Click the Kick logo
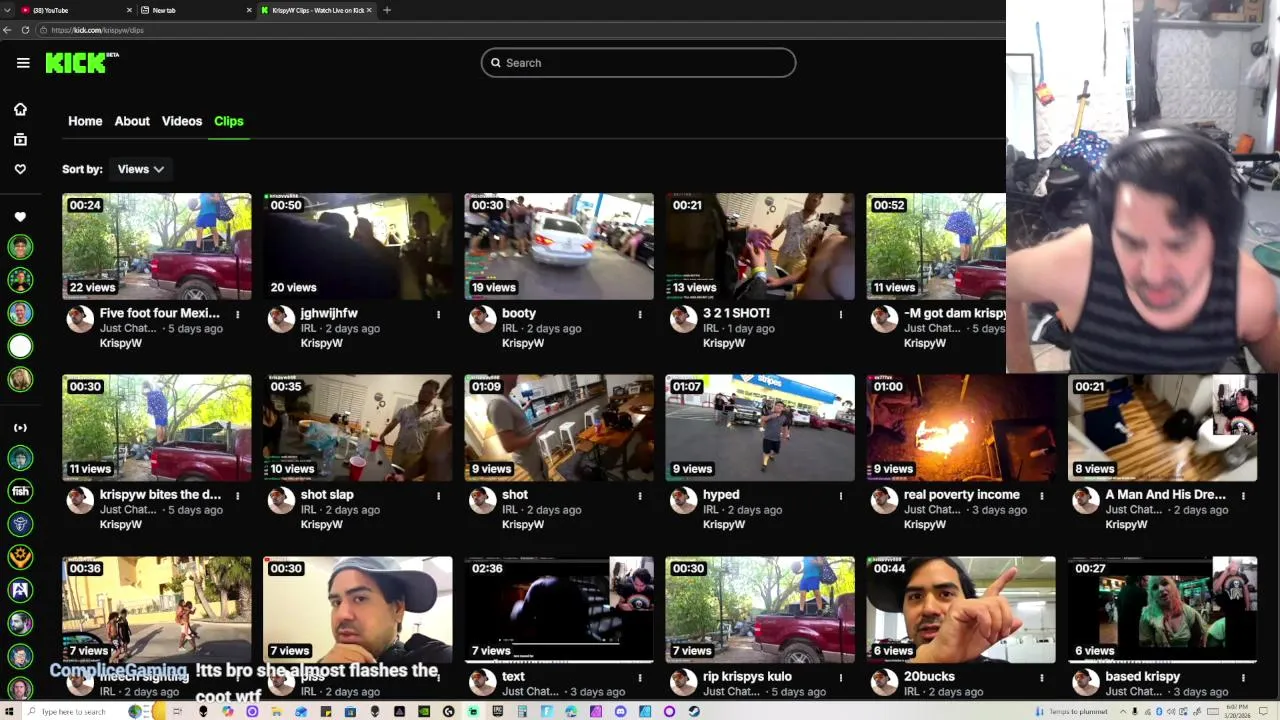This screenshot has width=1280, height=720. tap(82, 63)
